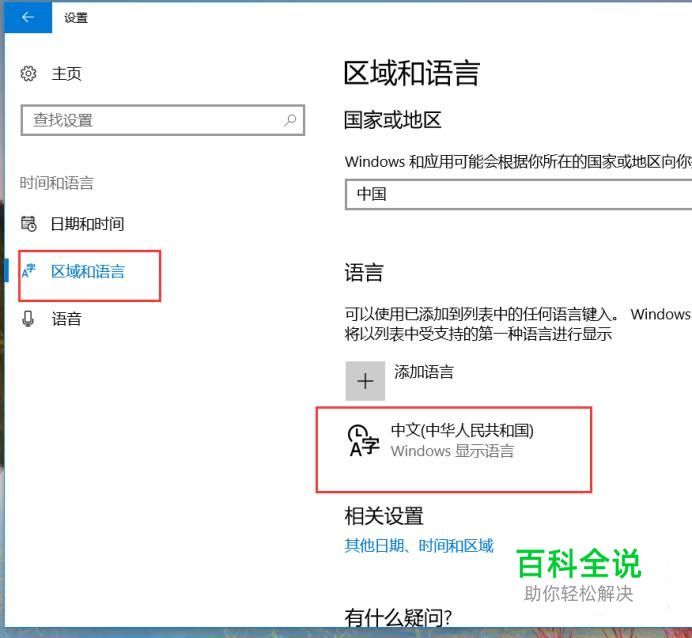Image resolution: width=692 pixels, height=638 pixels.
Task: Click the 时间和语言 category label
Action: click(x=56, y=183)
